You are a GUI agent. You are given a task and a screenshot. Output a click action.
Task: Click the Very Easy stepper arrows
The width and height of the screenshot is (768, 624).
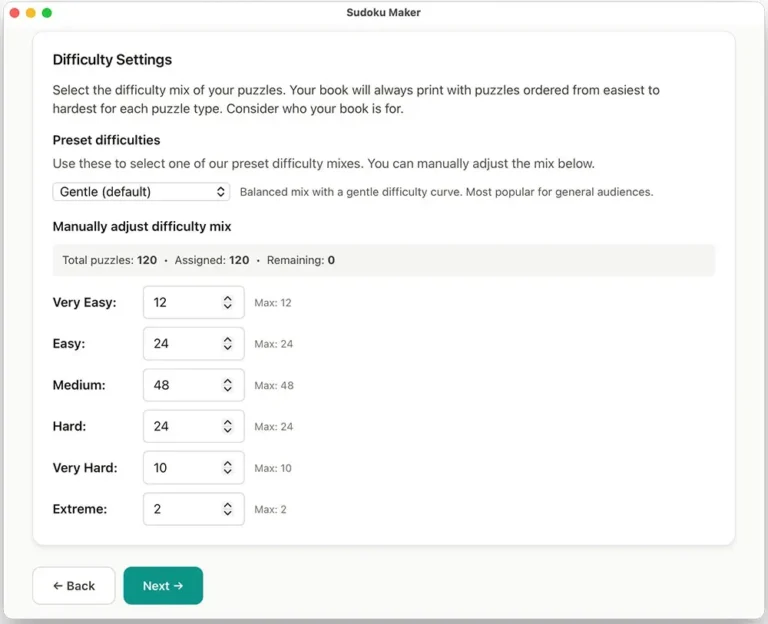[228, 302]
